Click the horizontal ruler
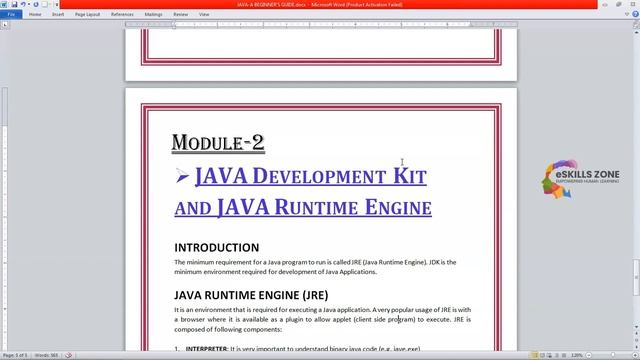Screen dimensions: 640x360 [321, 25]
